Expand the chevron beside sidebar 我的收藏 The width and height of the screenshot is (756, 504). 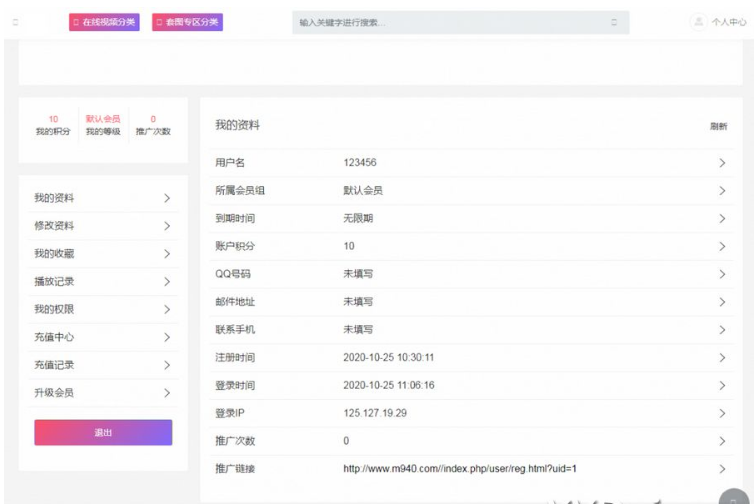167,254
